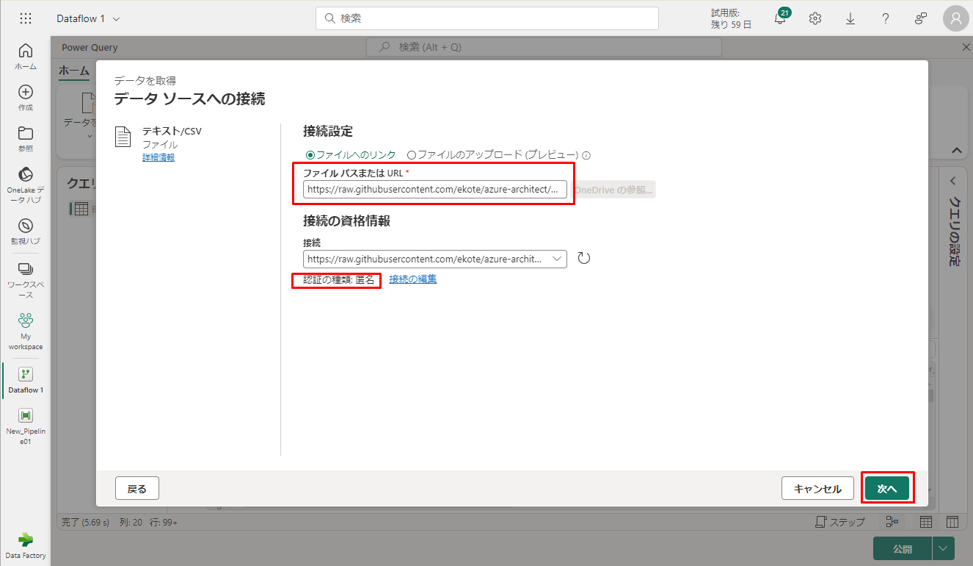Screen dimensions: 973x566
Task: Switch to data table view icon in status bar
Action: click(x=926, y=522)
